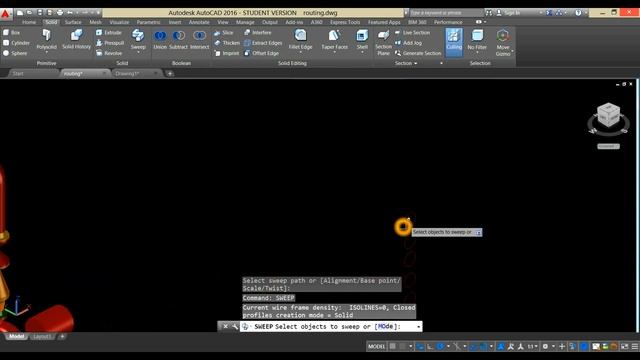The width and height of the screenshot is (640, 360).
Task: Enable Live Section
Action: pos(412,33)
